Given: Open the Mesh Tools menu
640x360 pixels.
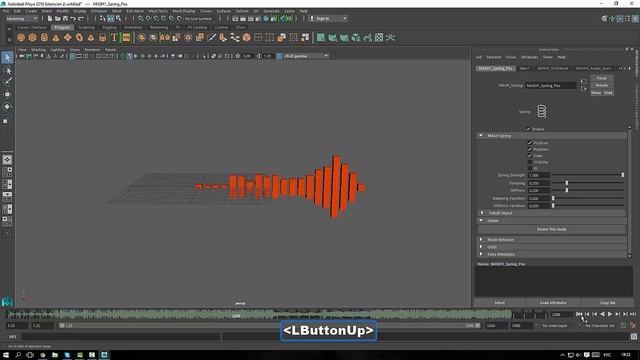Looking at the screenshot, I should (x=158, y=11).
